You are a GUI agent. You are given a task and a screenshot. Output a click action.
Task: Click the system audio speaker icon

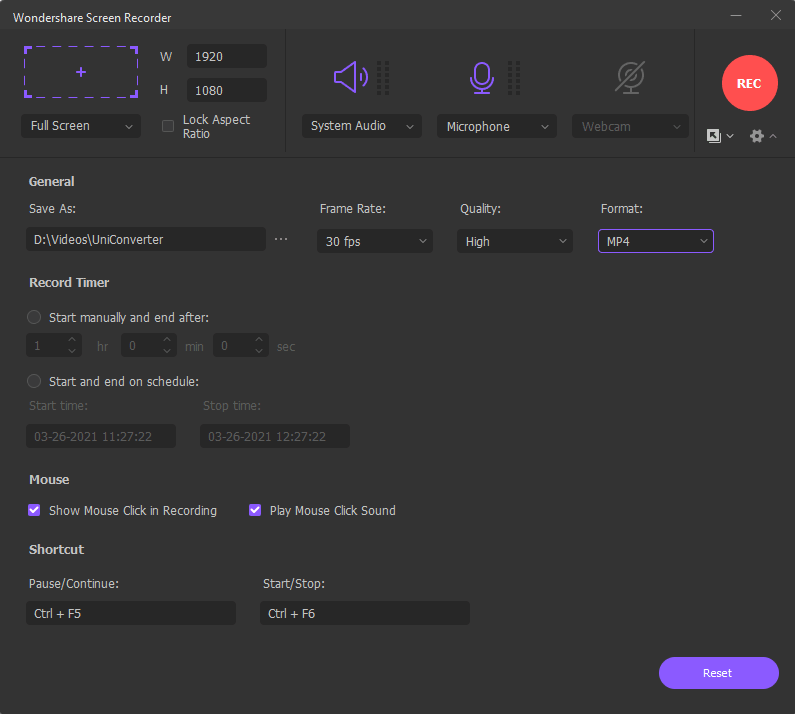click(x=351, y=77)
